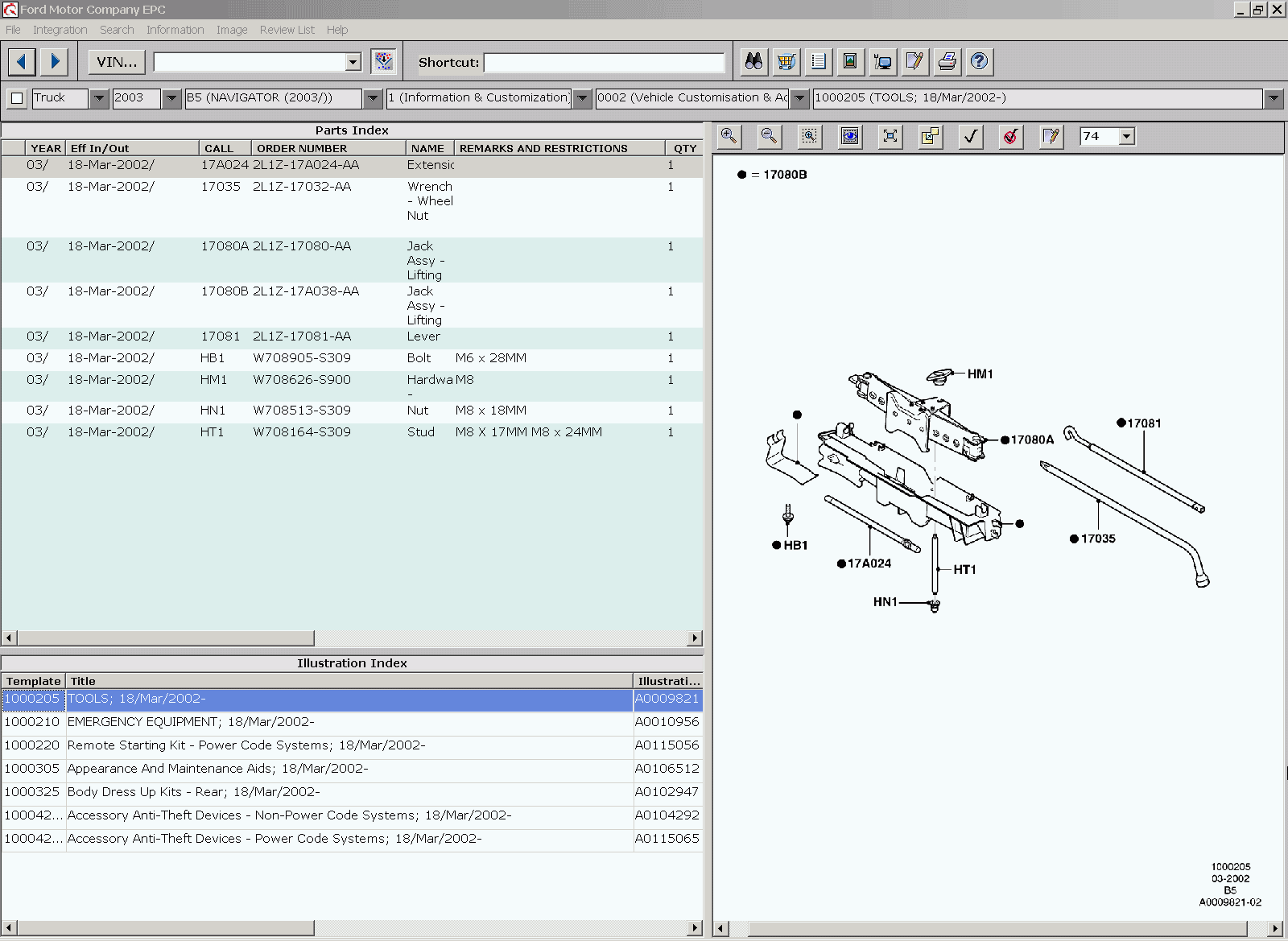This screenshot has width=1288, height=941.
Task: Click right arrow of Parts Index scrollbar
Action: point(695,638)
